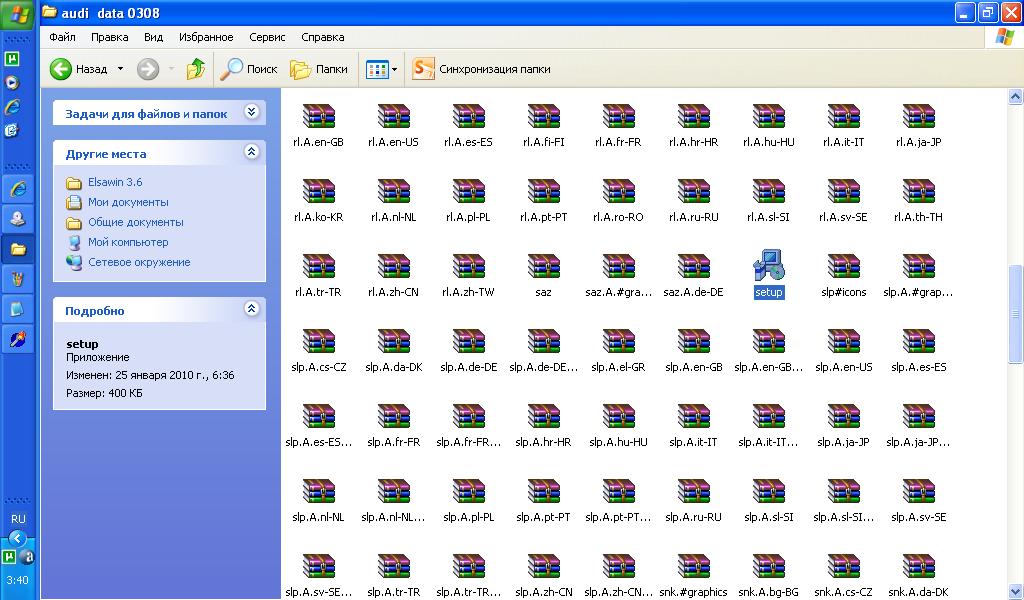Go to My Computer (Мой компьютер) link

tap(127, 242)
